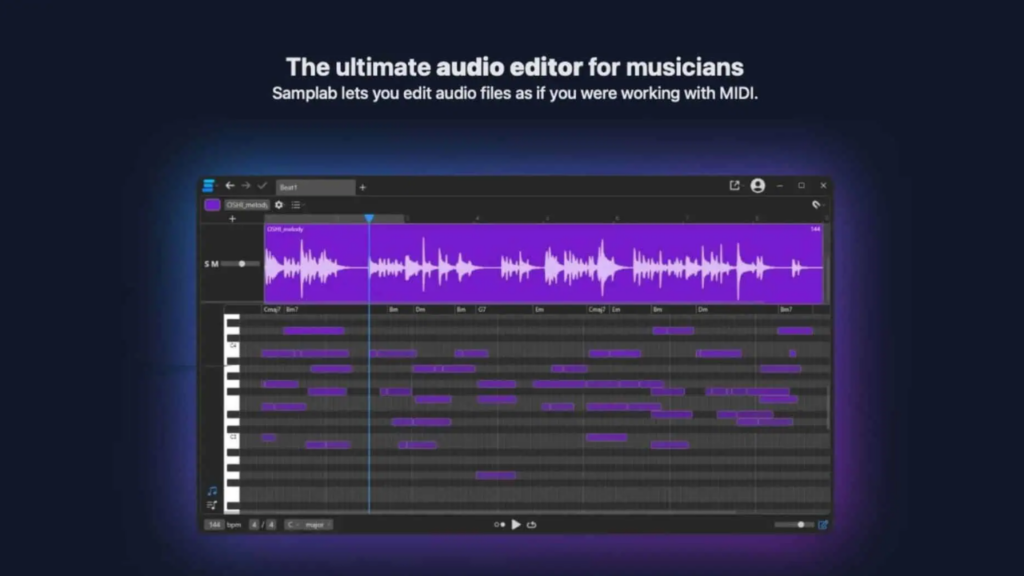
Task: Toggle loop playback
Action: [x=532, y=524]
